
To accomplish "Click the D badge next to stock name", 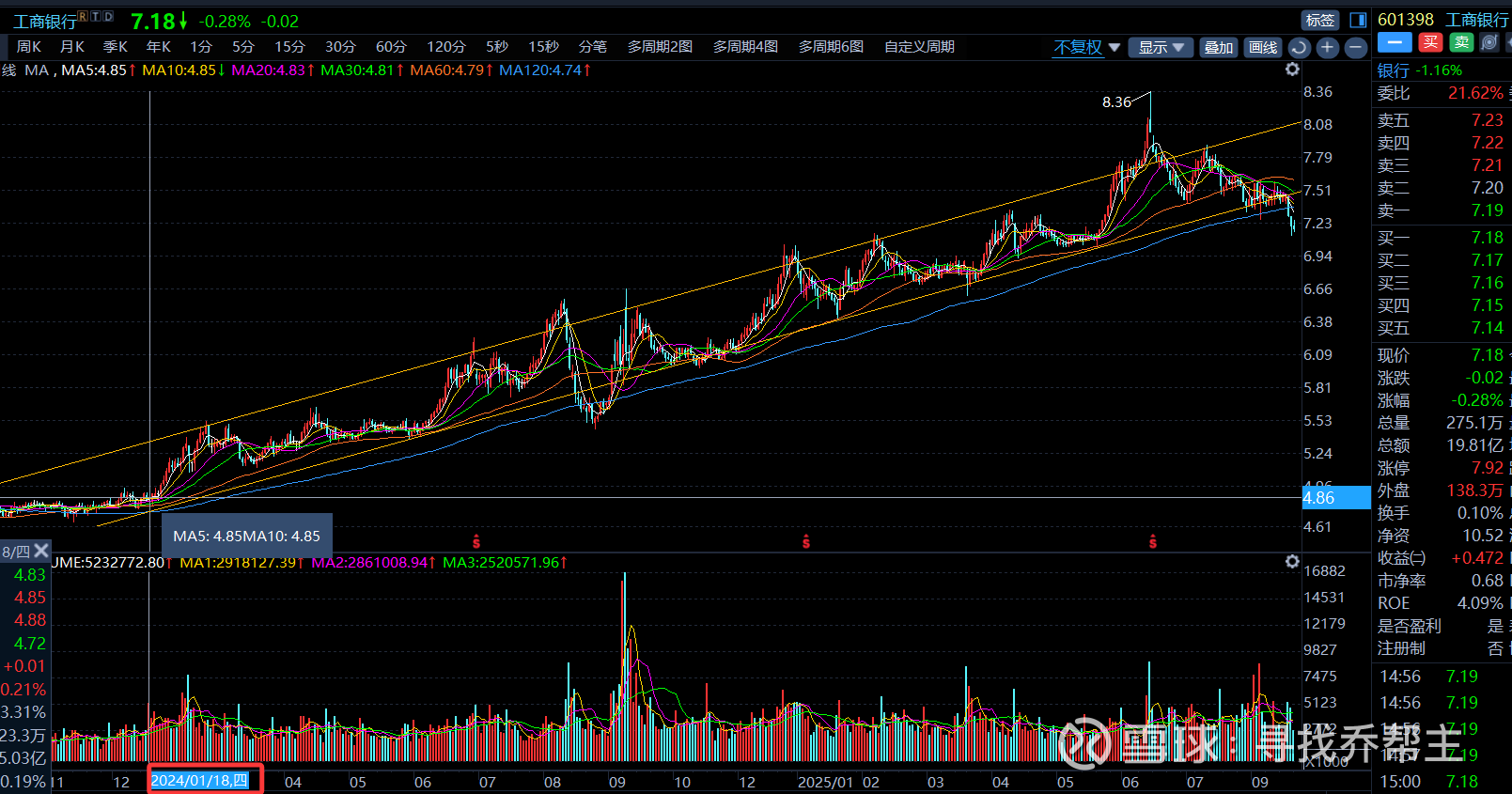I will tap(108, 16).
